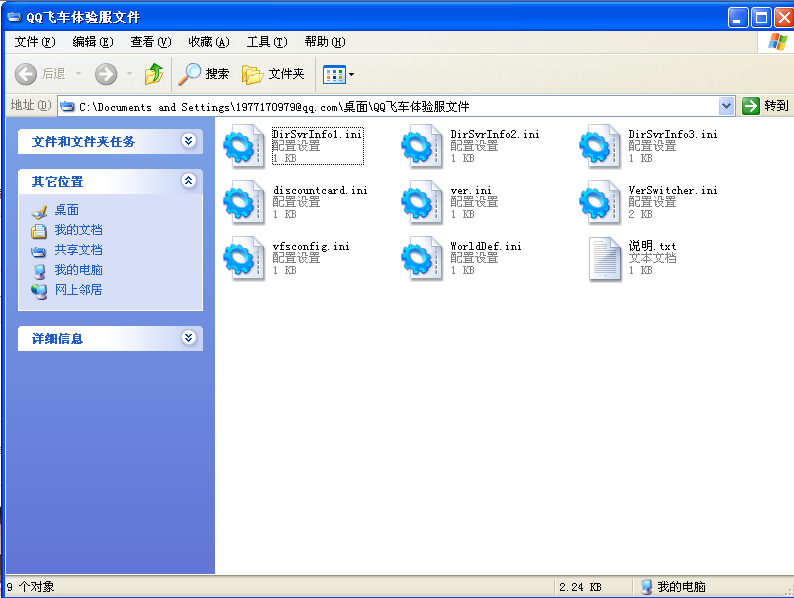The height and width of the screenshot is (598, 794).
Task: Select the VerSwitcher.ini file icon
Action: [x=600, y=203]
